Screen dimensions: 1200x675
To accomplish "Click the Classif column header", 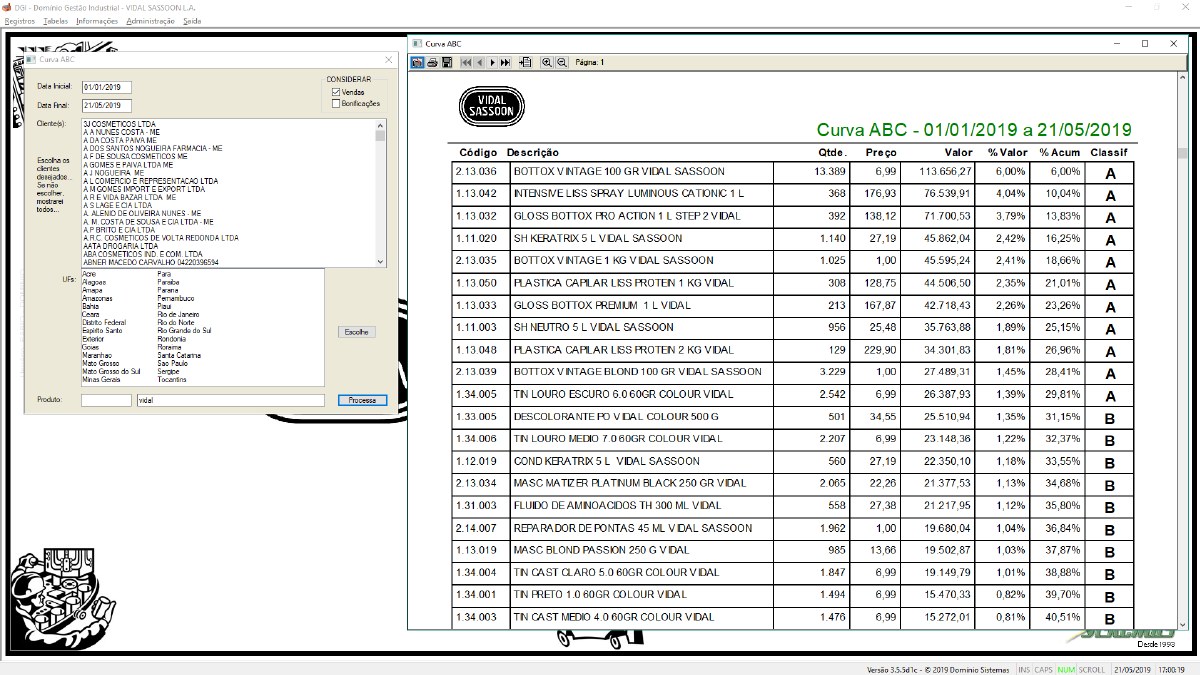I will tap(1109, 153).
